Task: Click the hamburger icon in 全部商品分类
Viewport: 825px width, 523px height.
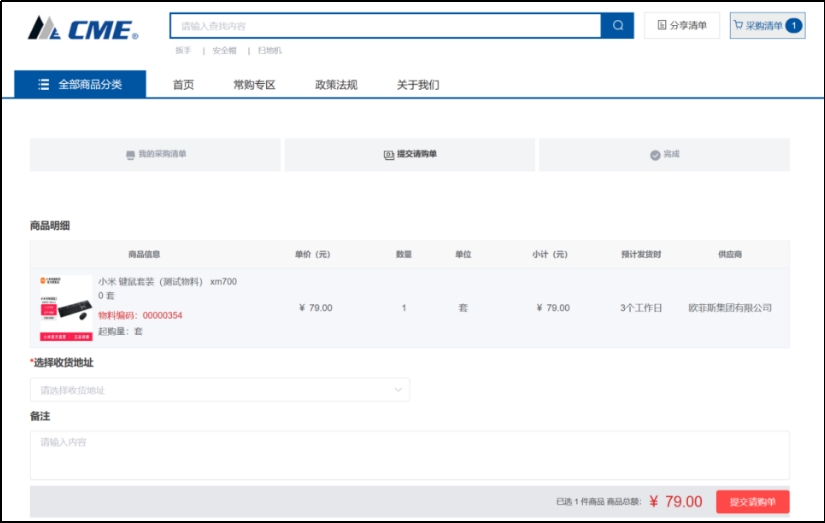Action: coord(43,85)
